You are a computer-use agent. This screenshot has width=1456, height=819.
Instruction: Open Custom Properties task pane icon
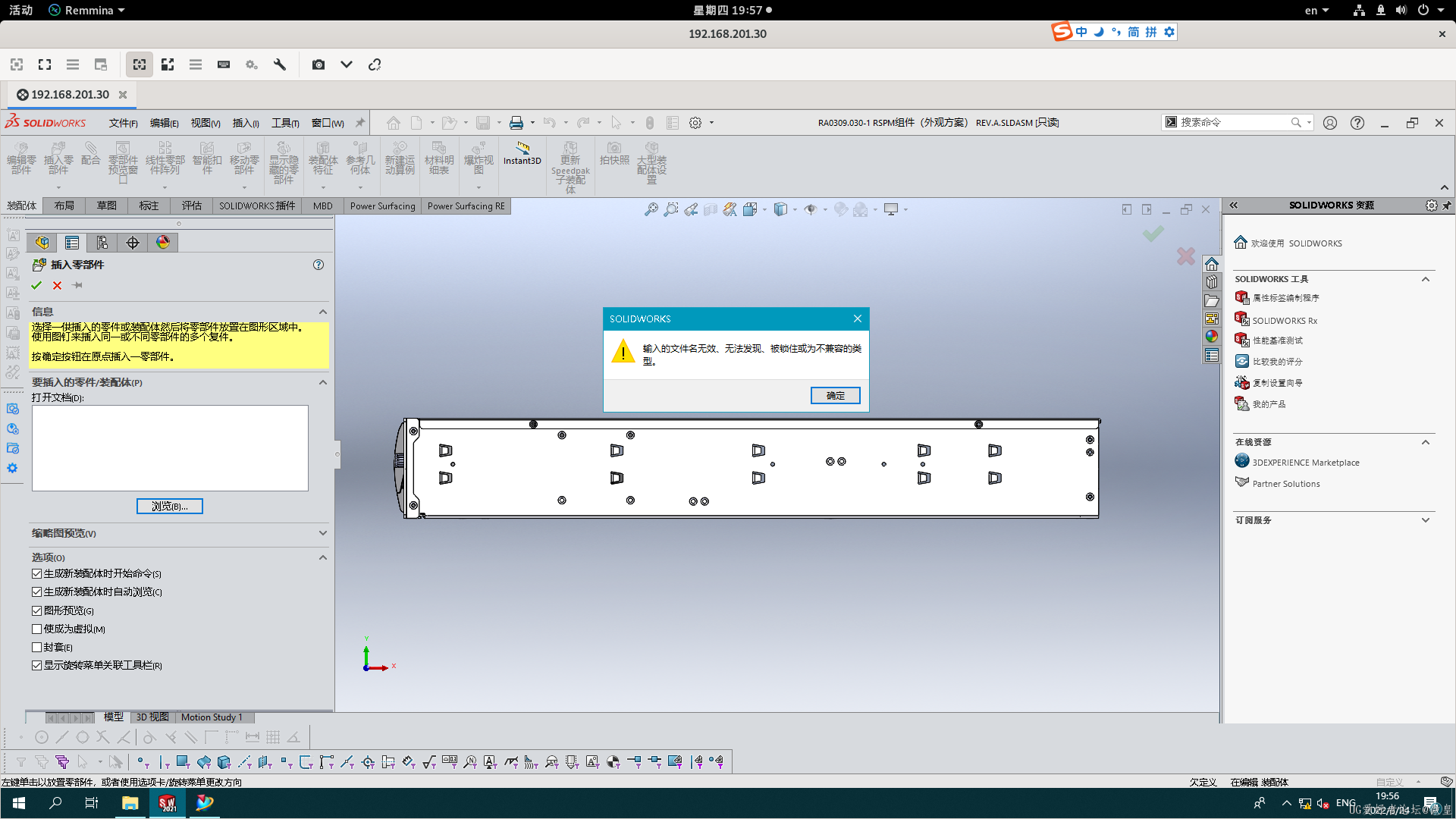click(1212, 356)
